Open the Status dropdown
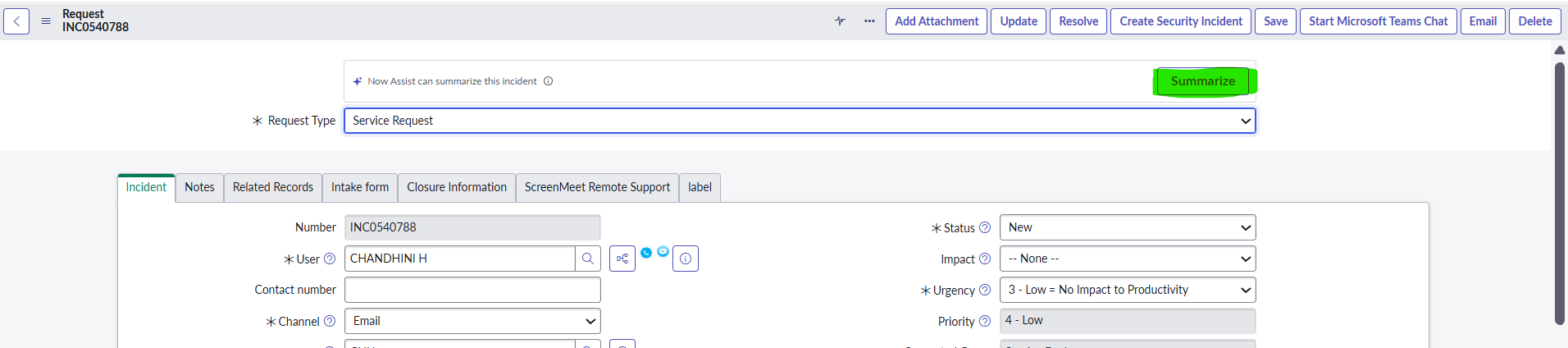 [x=1128, y=227]
